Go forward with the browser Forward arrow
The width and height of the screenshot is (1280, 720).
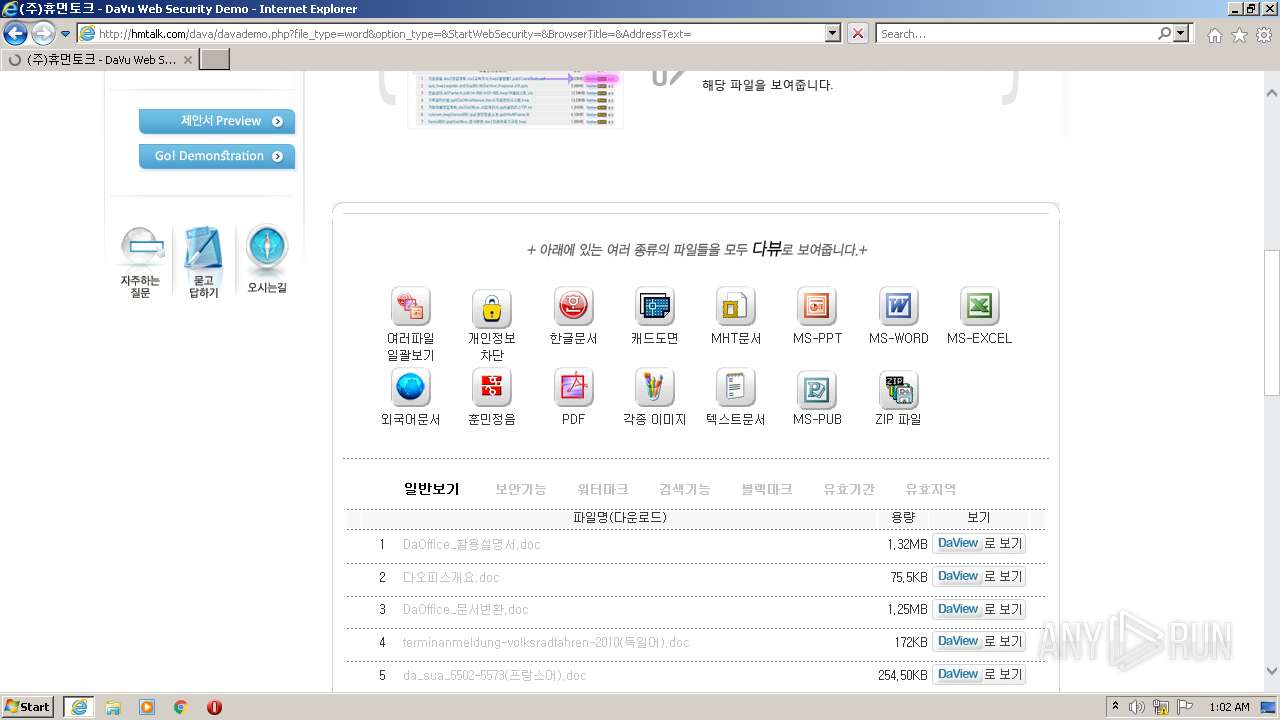[x=43, y=33]
